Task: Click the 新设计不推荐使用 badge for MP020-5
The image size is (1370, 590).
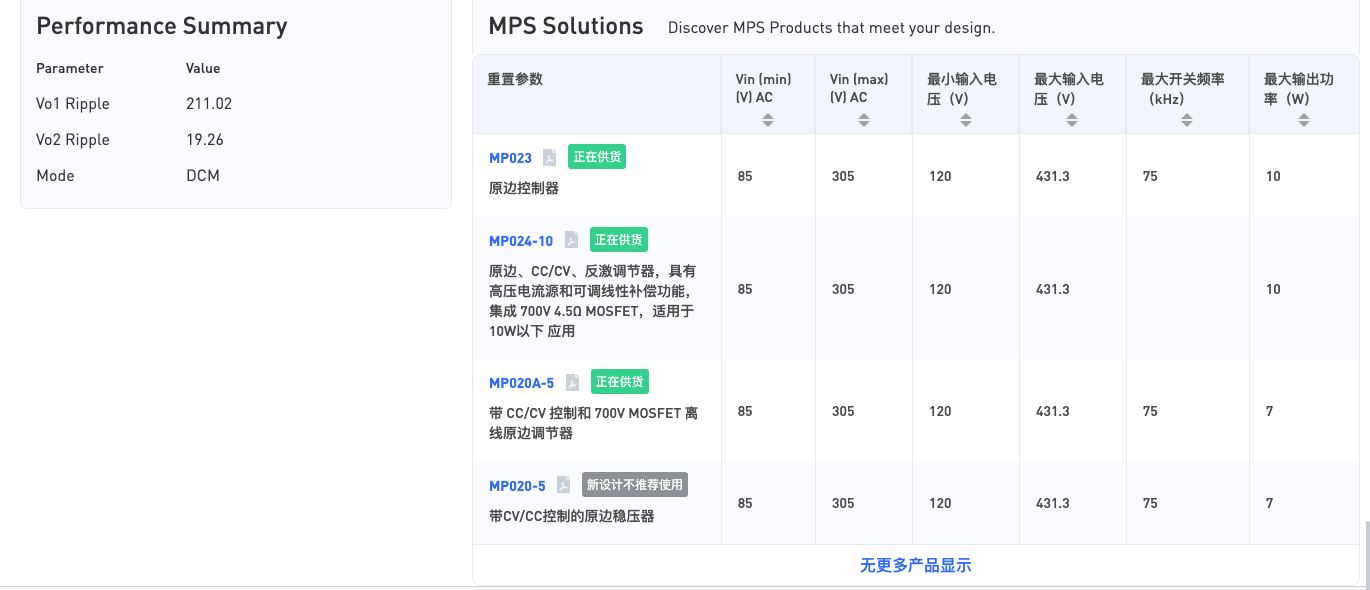Action: (x=635, y=485)
